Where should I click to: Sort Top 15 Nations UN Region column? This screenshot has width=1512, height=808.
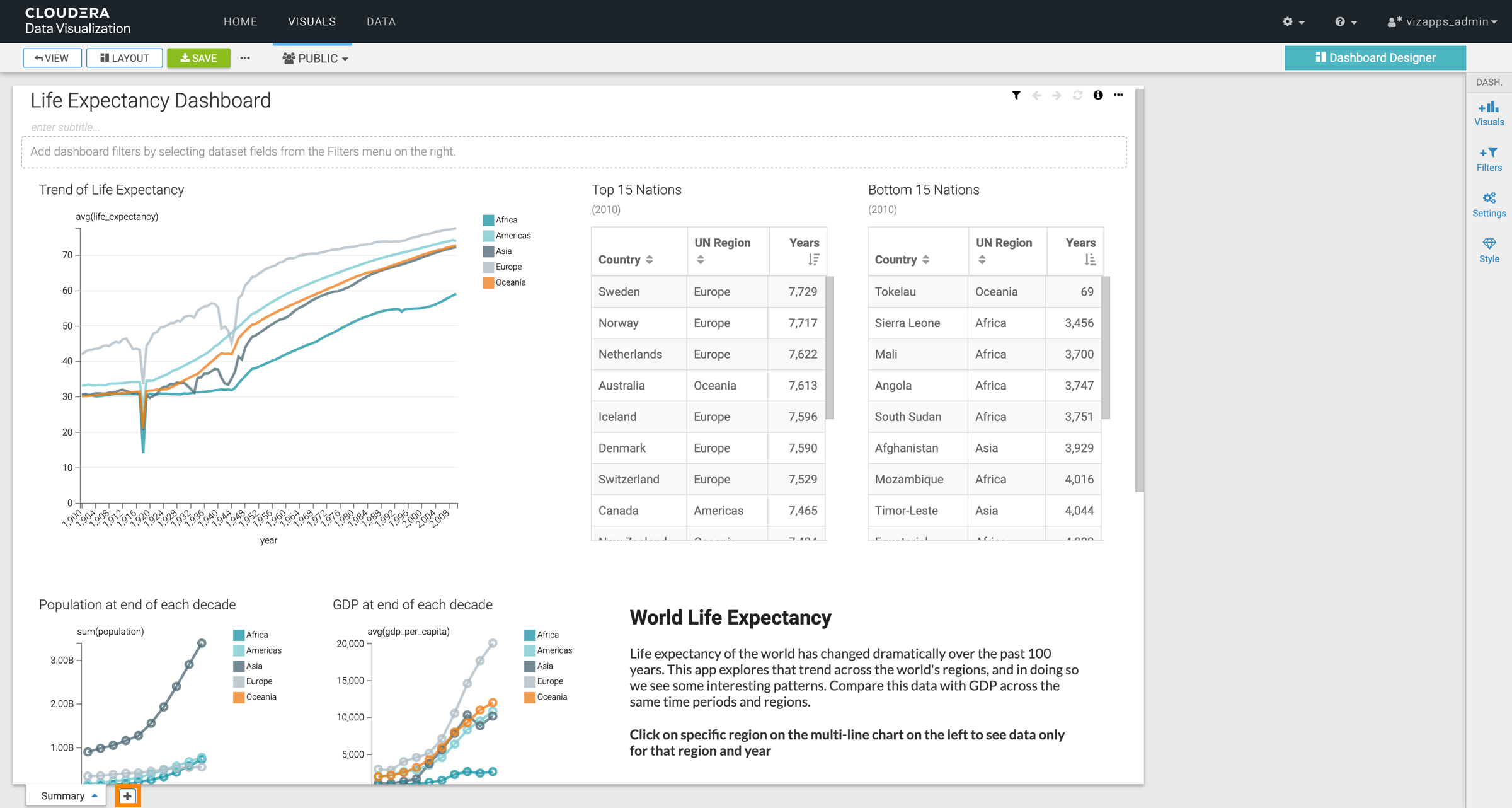(701, 260)
